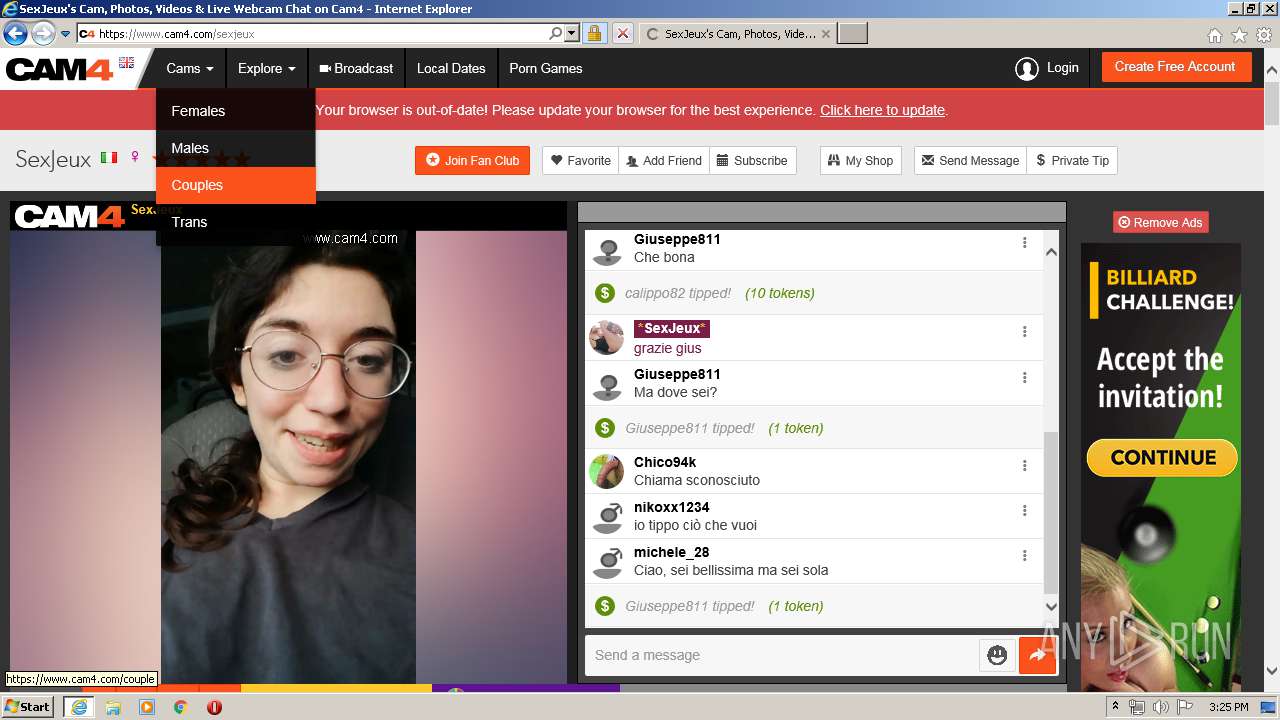
Task: Expand the Explore dropdown menu
Action: pyautogui.click(x=267, y=68)
